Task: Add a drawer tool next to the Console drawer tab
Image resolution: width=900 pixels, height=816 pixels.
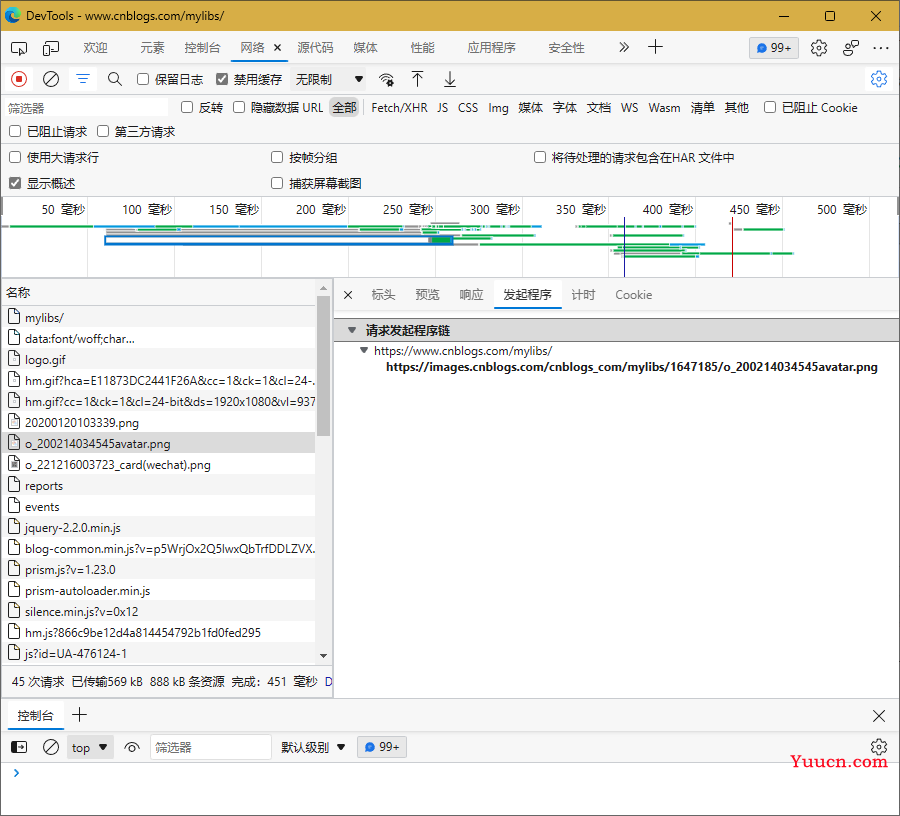Action: [79, 715]
